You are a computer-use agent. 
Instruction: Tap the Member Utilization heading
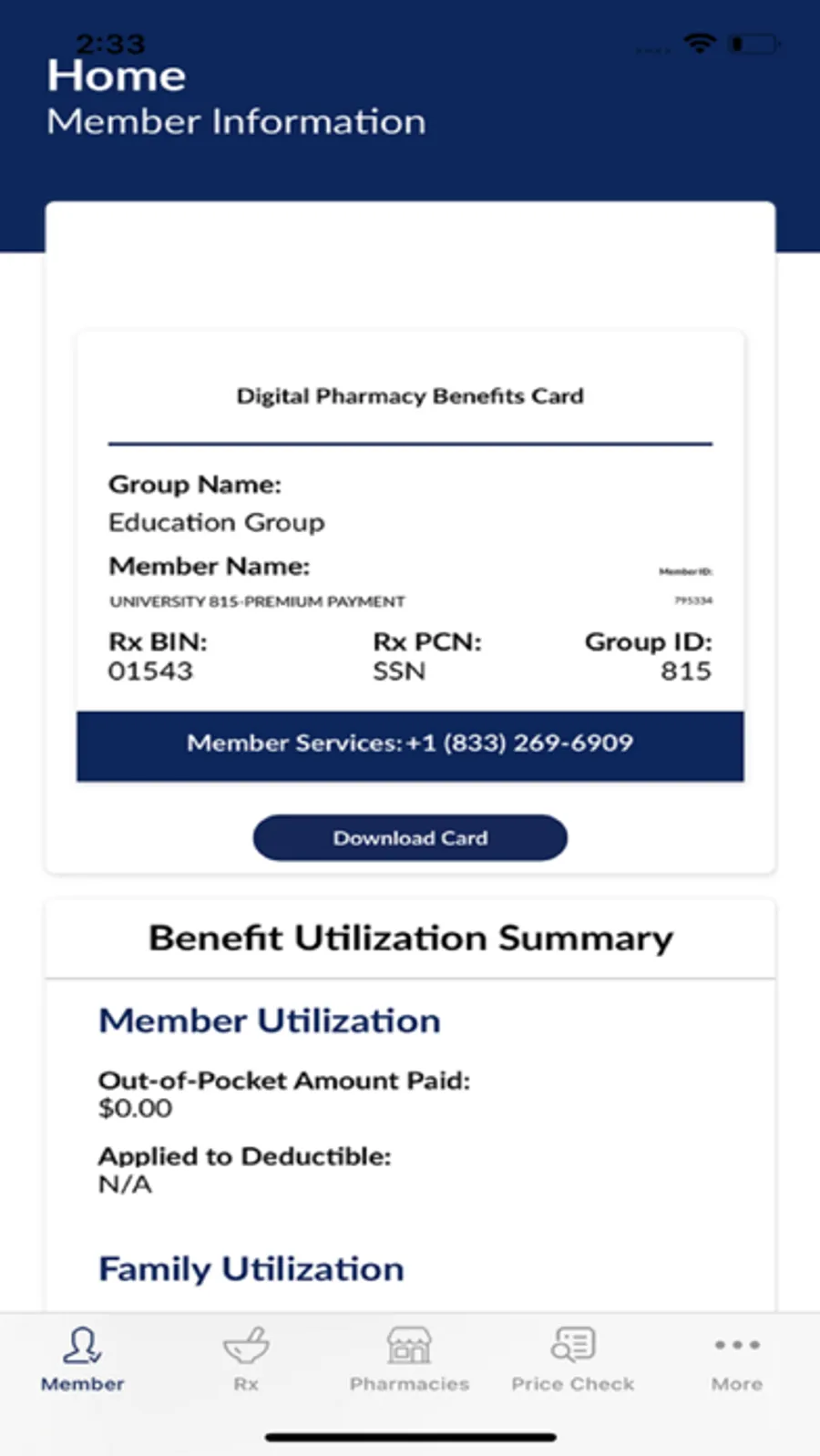pyautogui.click(x=270, y=1020)
